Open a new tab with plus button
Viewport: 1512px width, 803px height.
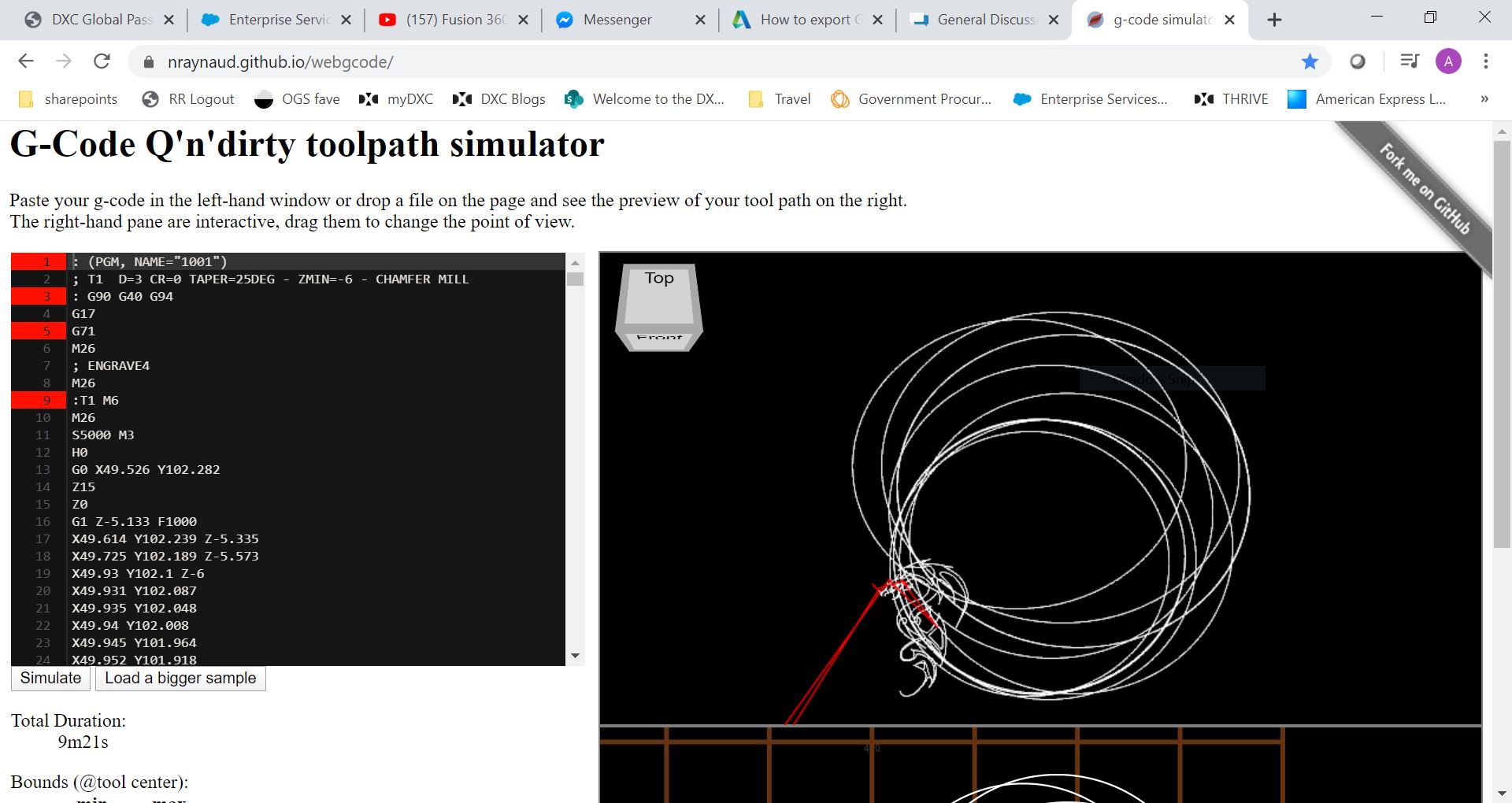click(1274, 20)
